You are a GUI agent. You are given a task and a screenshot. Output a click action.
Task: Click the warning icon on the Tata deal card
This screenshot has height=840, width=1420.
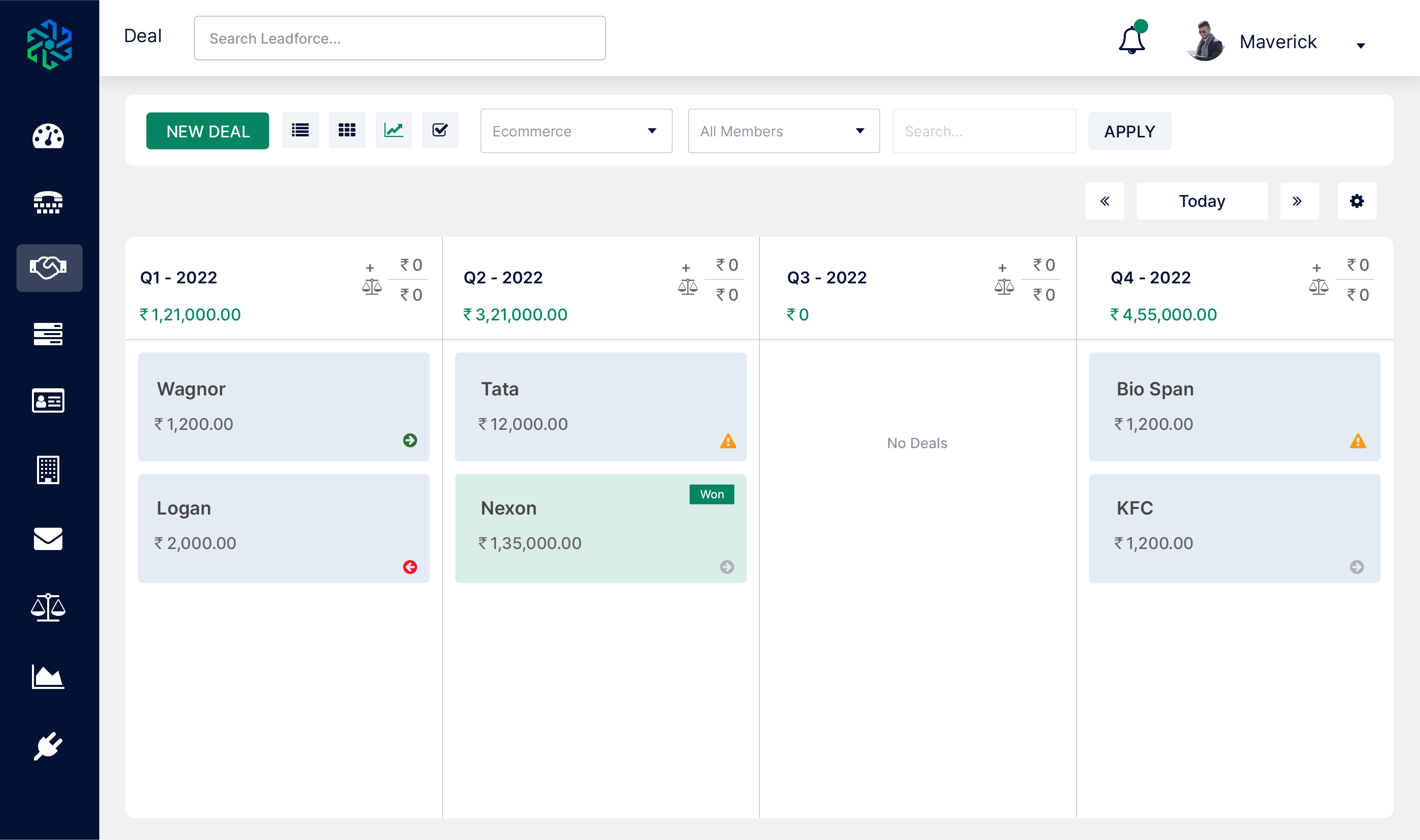tap(729, 442)
